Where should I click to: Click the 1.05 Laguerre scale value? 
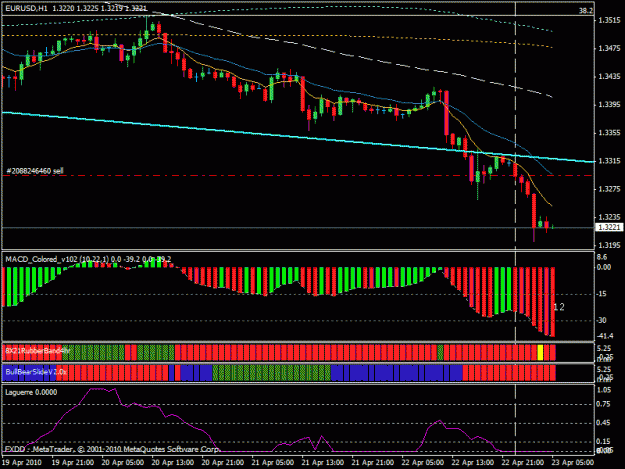coord(604,390)
